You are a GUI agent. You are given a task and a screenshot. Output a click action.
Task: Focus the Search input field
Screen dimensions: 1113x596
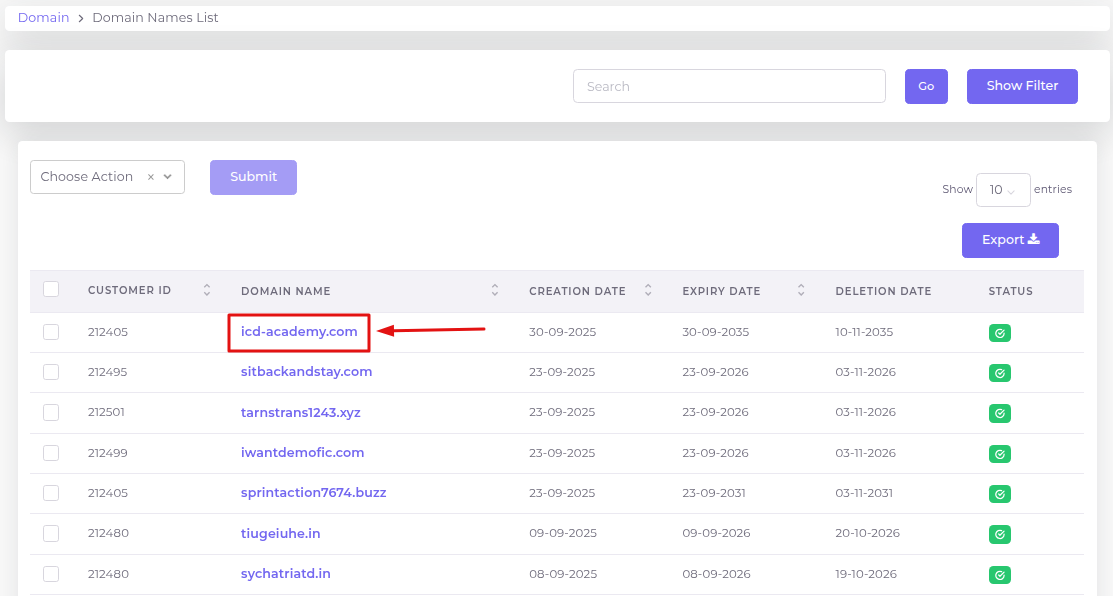pos(729,86)
